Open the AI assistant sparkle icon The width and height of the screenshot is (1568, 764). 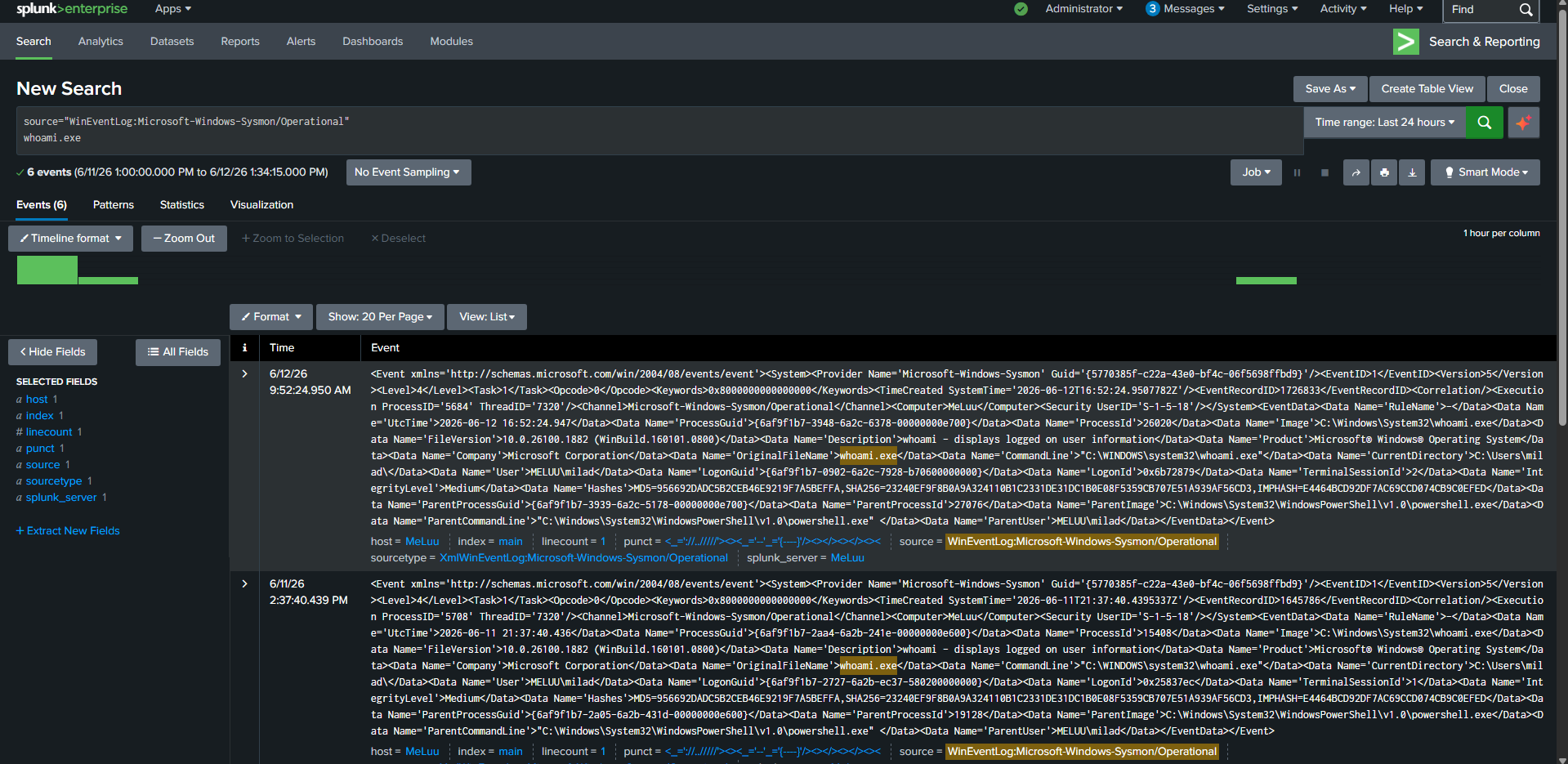[1523, 123]
